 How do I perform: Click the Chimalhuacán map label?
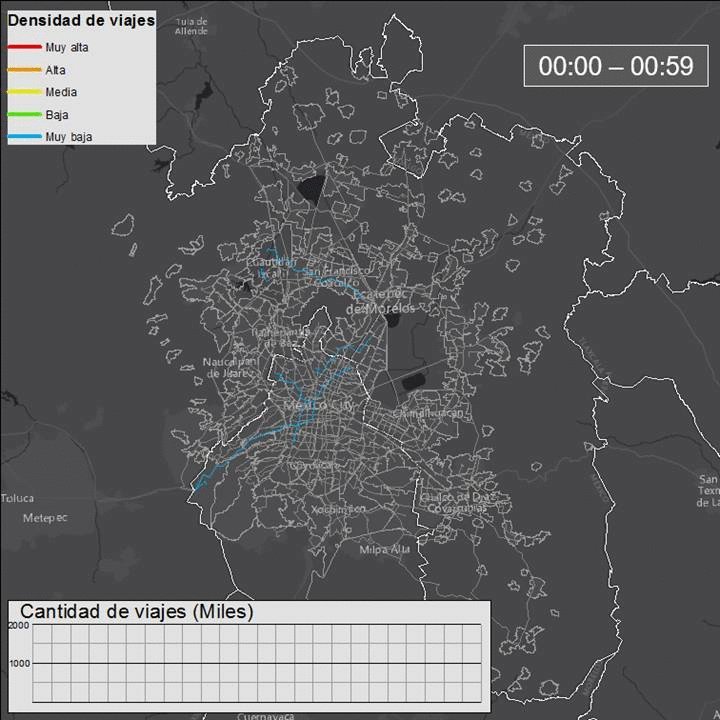pos(430,412)
